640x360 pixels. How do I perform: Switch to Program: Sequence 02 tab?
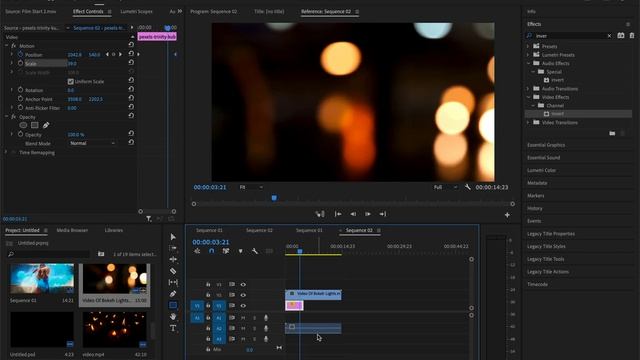(x=214, y=11)
